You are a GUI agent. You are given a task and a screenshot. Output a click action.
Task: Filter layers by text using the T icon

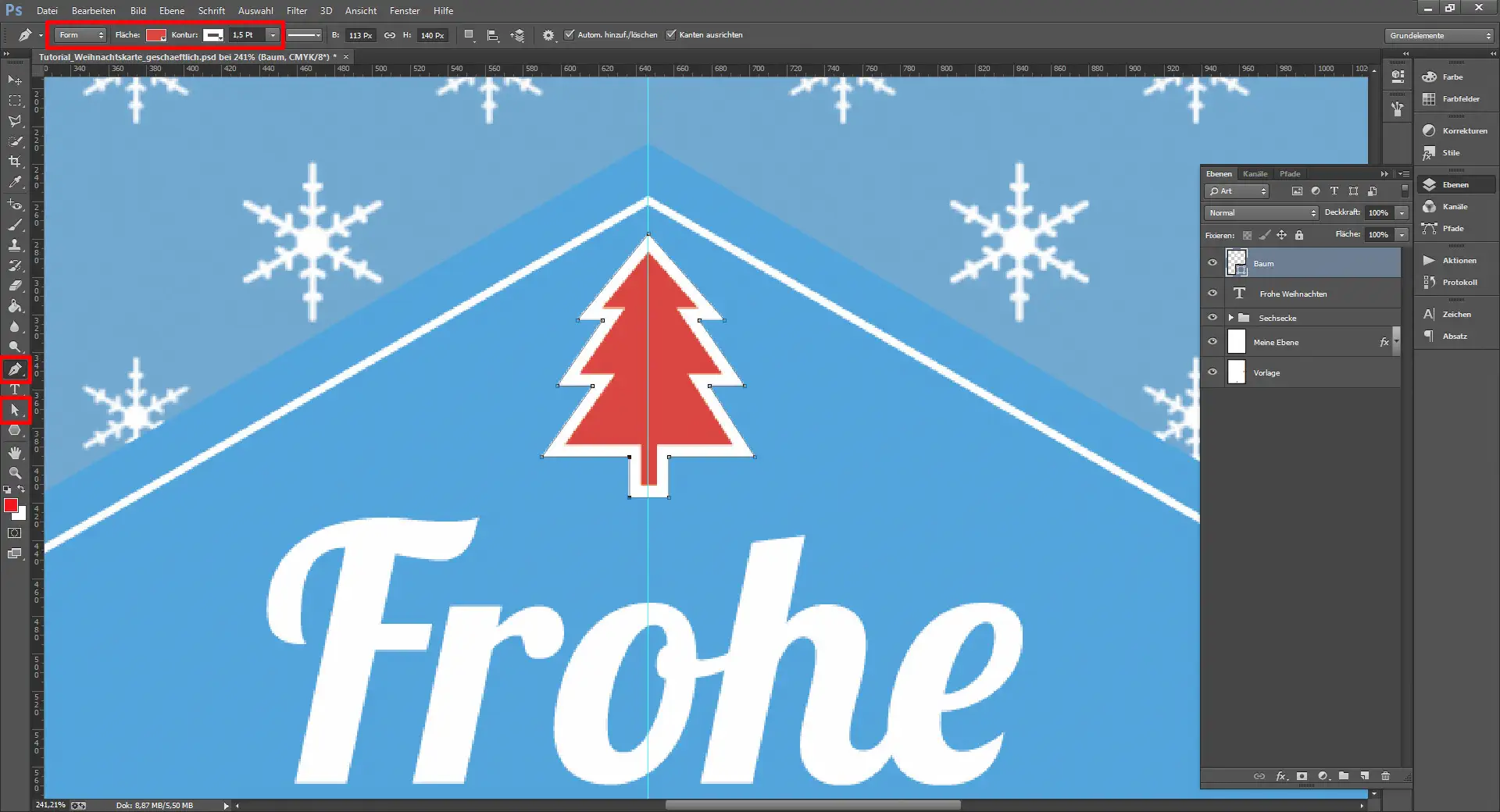pyautogui.click(x=1334, y=191)
